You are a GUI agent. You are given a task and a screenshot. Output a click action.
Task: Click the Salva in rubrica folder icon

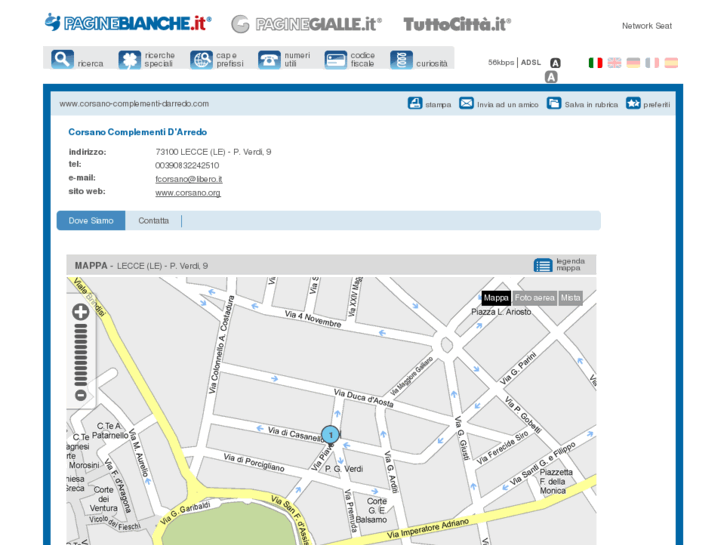click(554, 103)
